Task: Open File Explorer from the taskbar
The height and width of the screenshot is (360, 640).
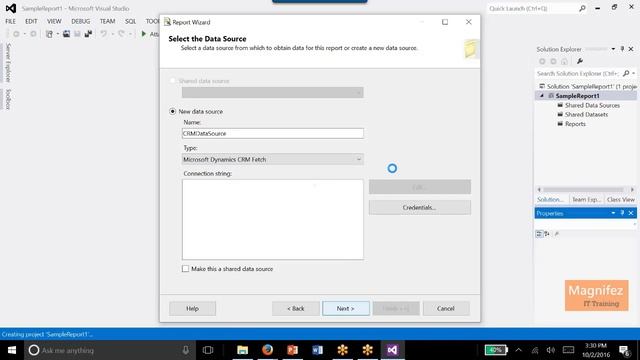Action: 242,350
